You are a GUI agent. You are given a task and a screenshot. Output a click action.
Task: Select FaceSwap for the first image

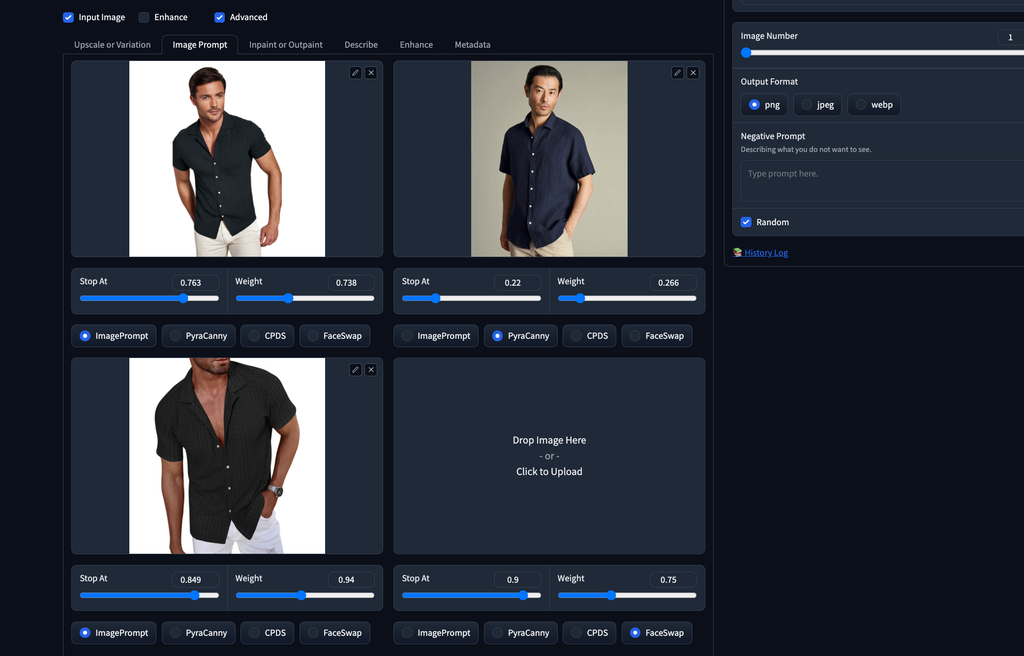[334, 336]
